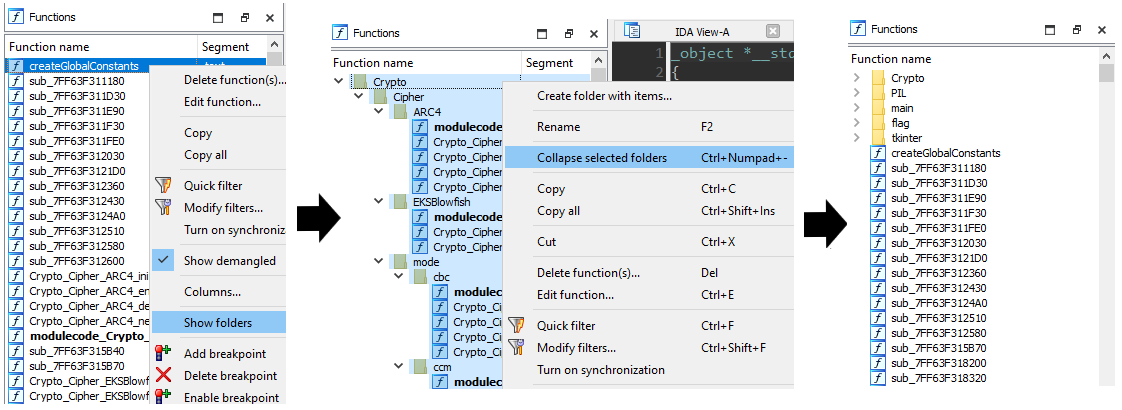Click the cbc folder icon
This screenshot has width=1122, height=410.
[x=421, y=277]
